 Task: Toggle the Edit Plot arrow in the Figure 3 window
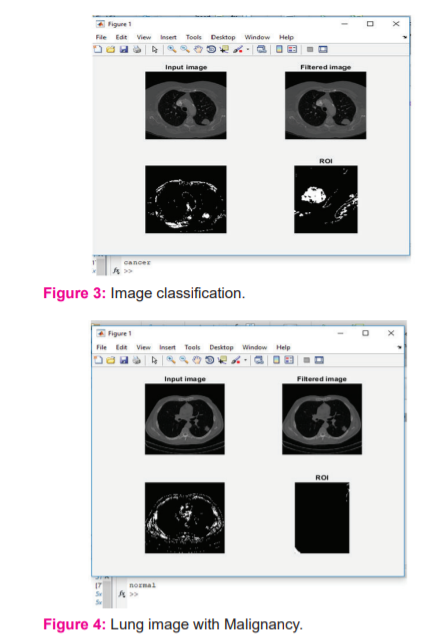click(x=154, y=50)
